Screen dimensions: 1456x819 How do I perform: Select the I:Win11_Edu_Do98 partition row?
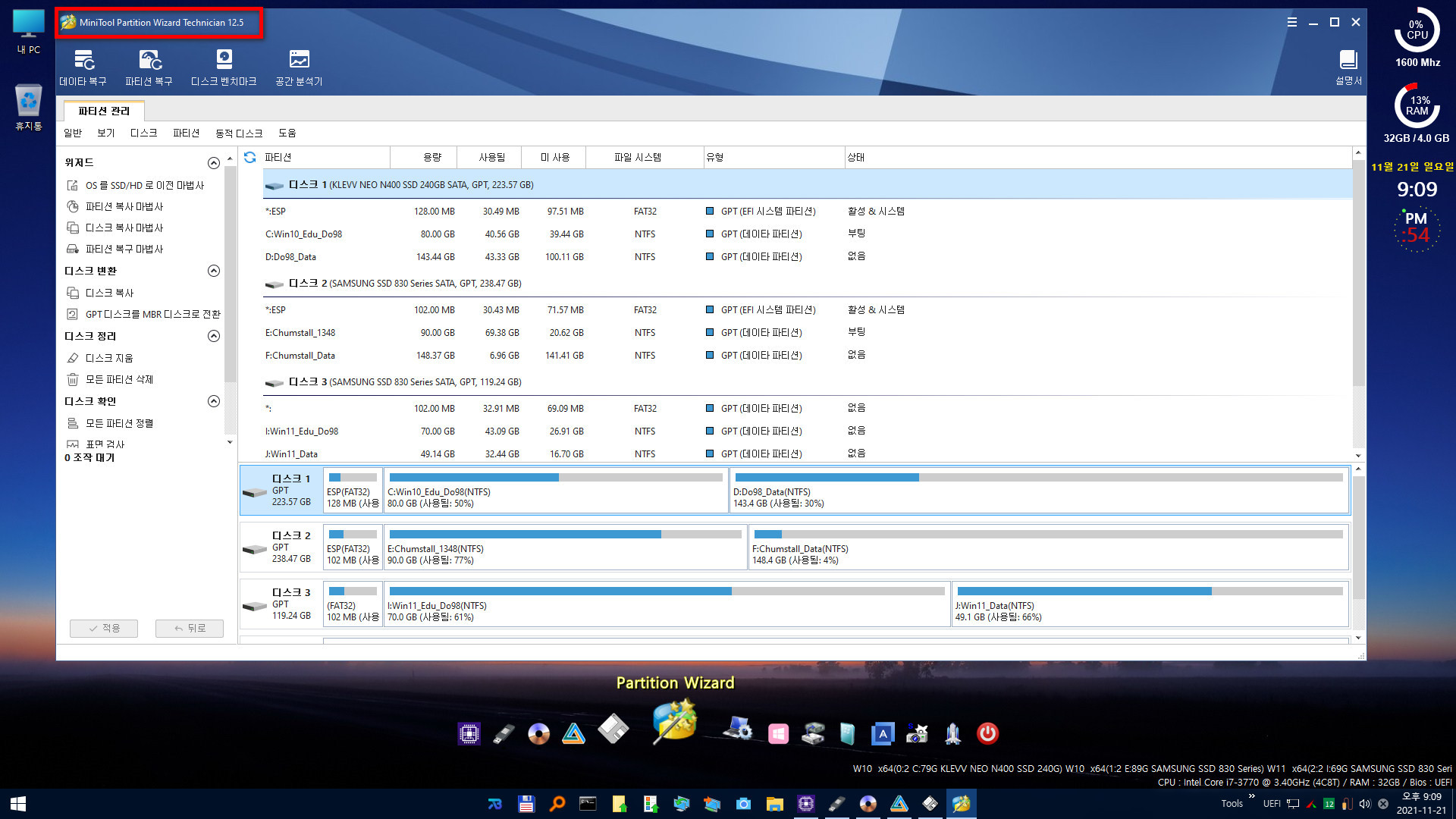click(x=808, y=431)
